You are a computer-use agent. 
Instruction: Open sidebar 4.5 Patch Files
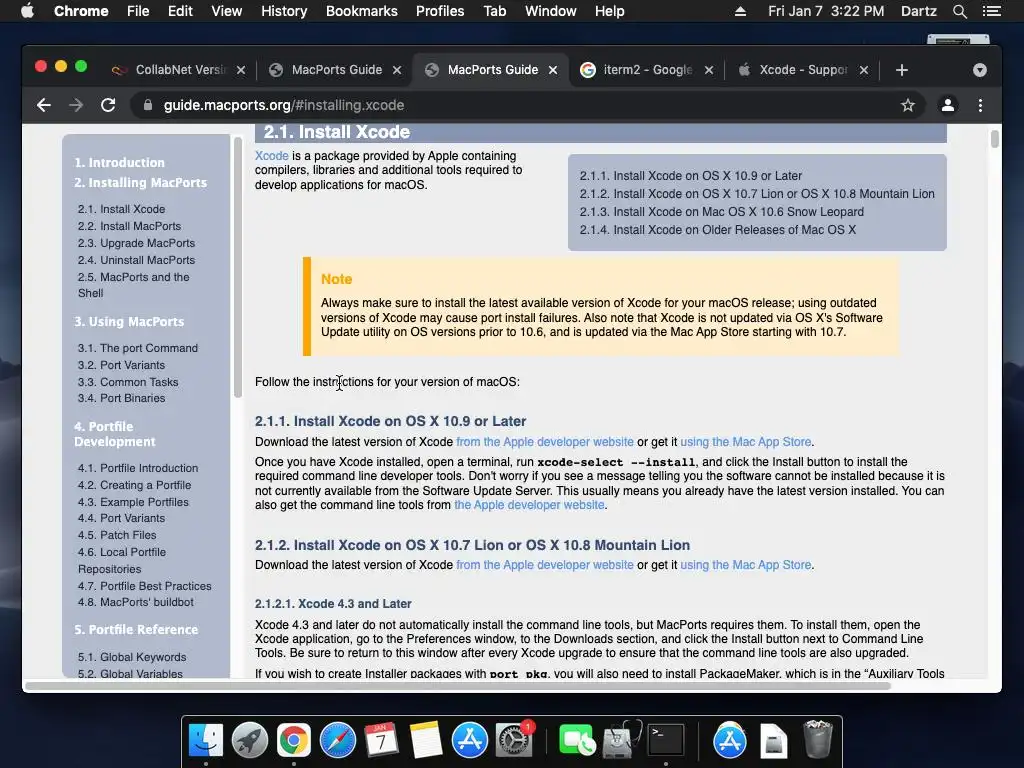point(117,535)
